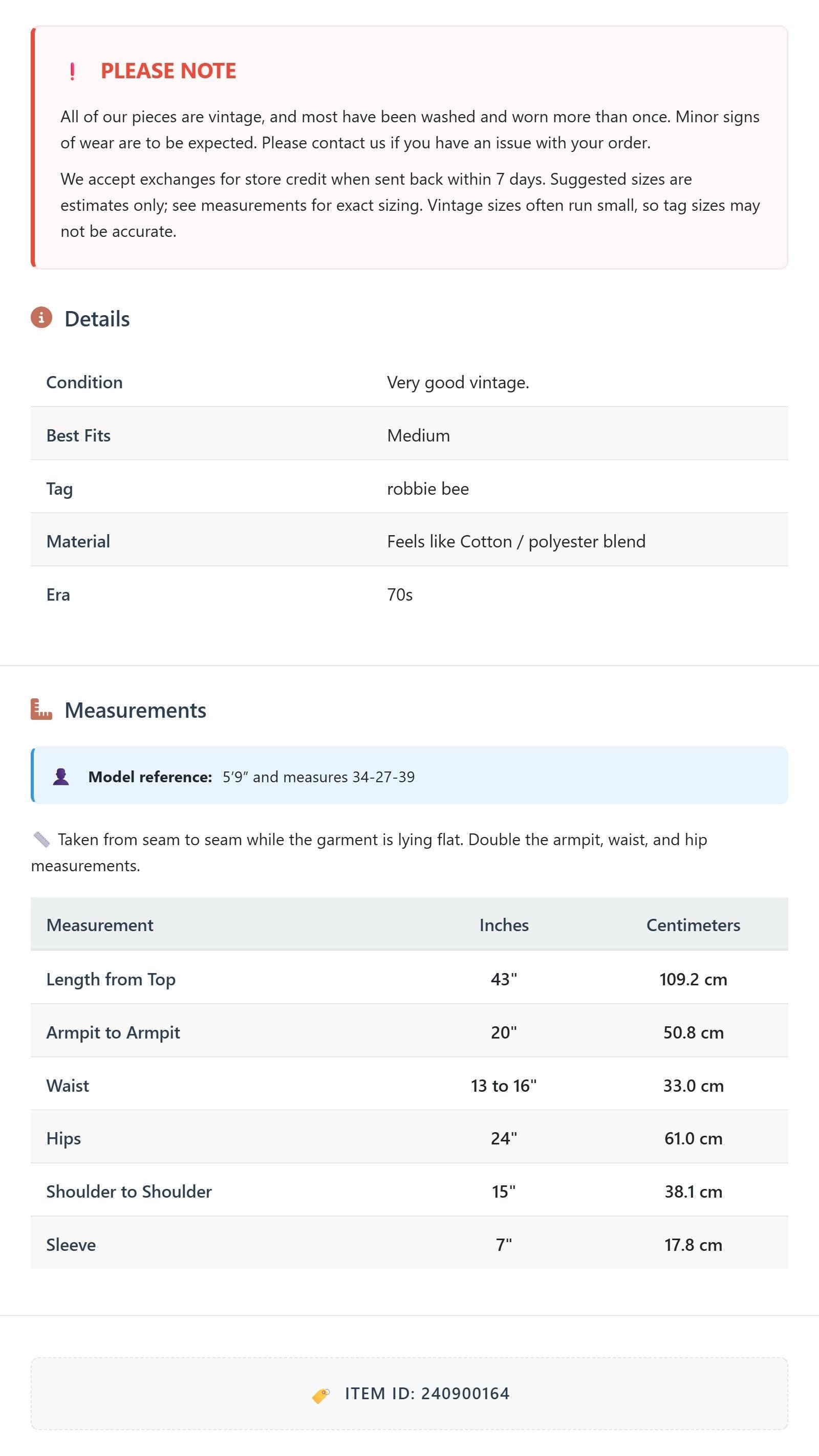Image resolution: width=819 pixels, height=1456 pixels.
Task: Click the small ruler emoji before 'Taken from seam'
Action: coord(41,840)
